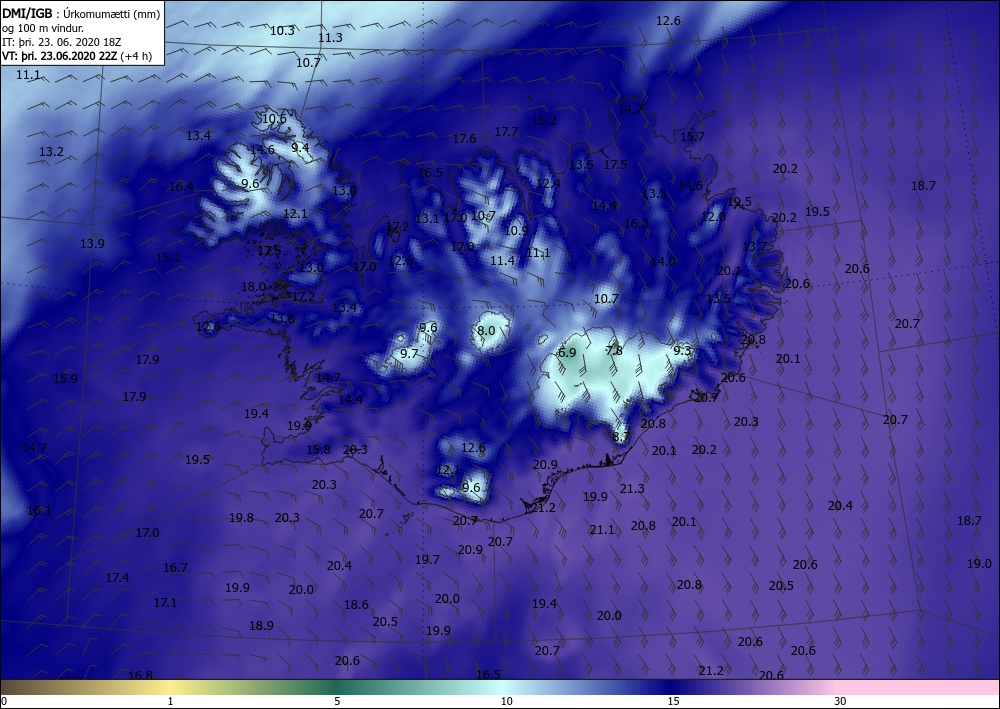The height and width of the screenshot is (709, 1000).
Task: Click the map value 16.1
Action: click(40, 511)
